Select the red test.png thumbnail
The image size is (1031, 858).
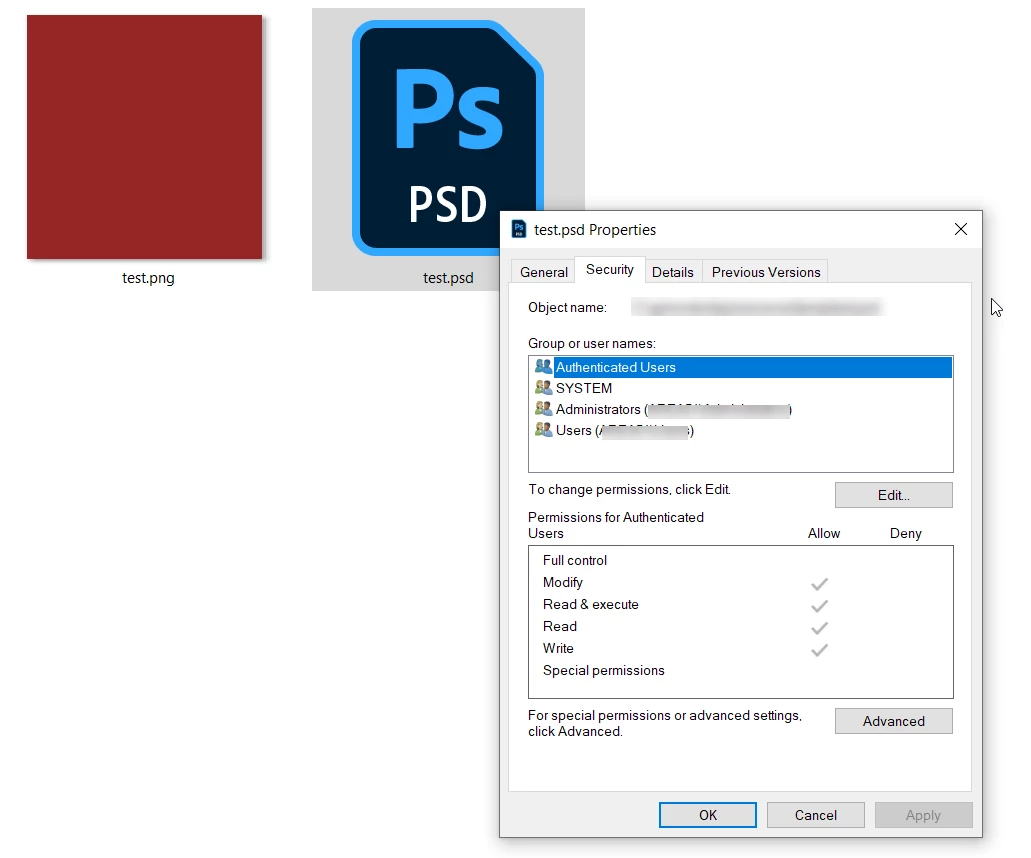[145, 137]
